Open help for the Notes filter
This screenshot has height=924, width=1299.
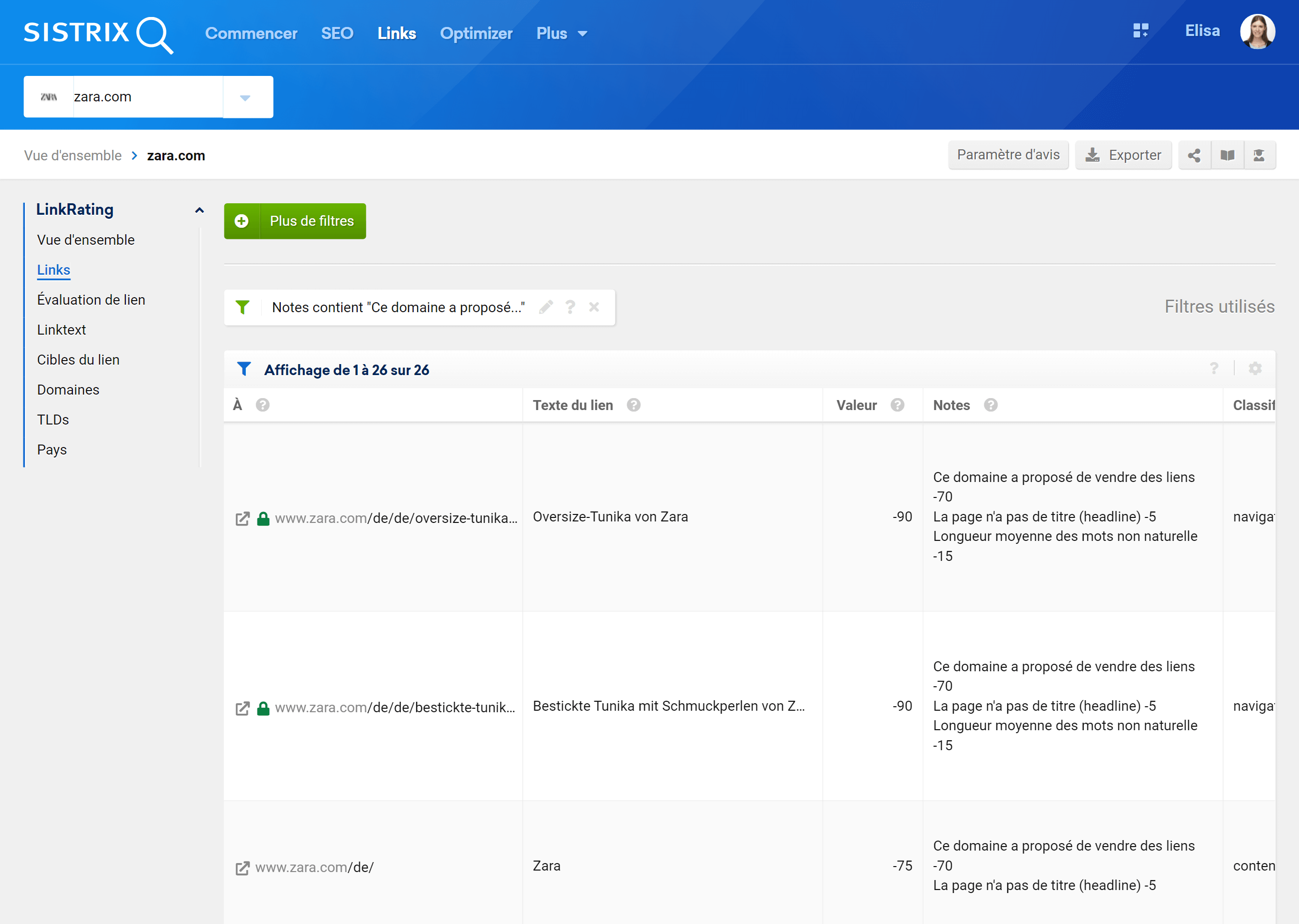click(x=570, y=307)
